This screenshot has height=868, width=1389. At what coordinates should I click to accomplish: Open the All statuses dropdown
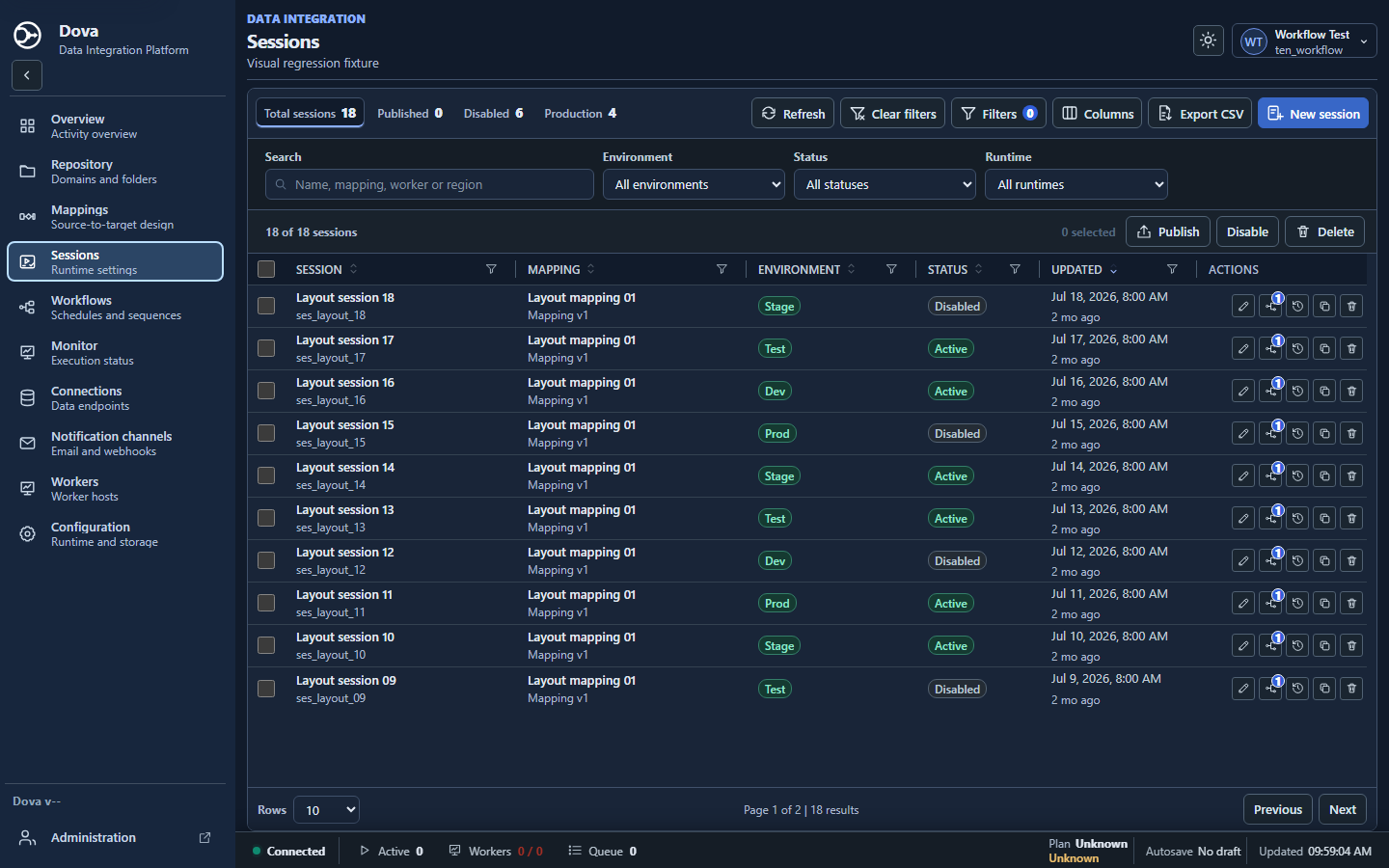pos(885,185)
